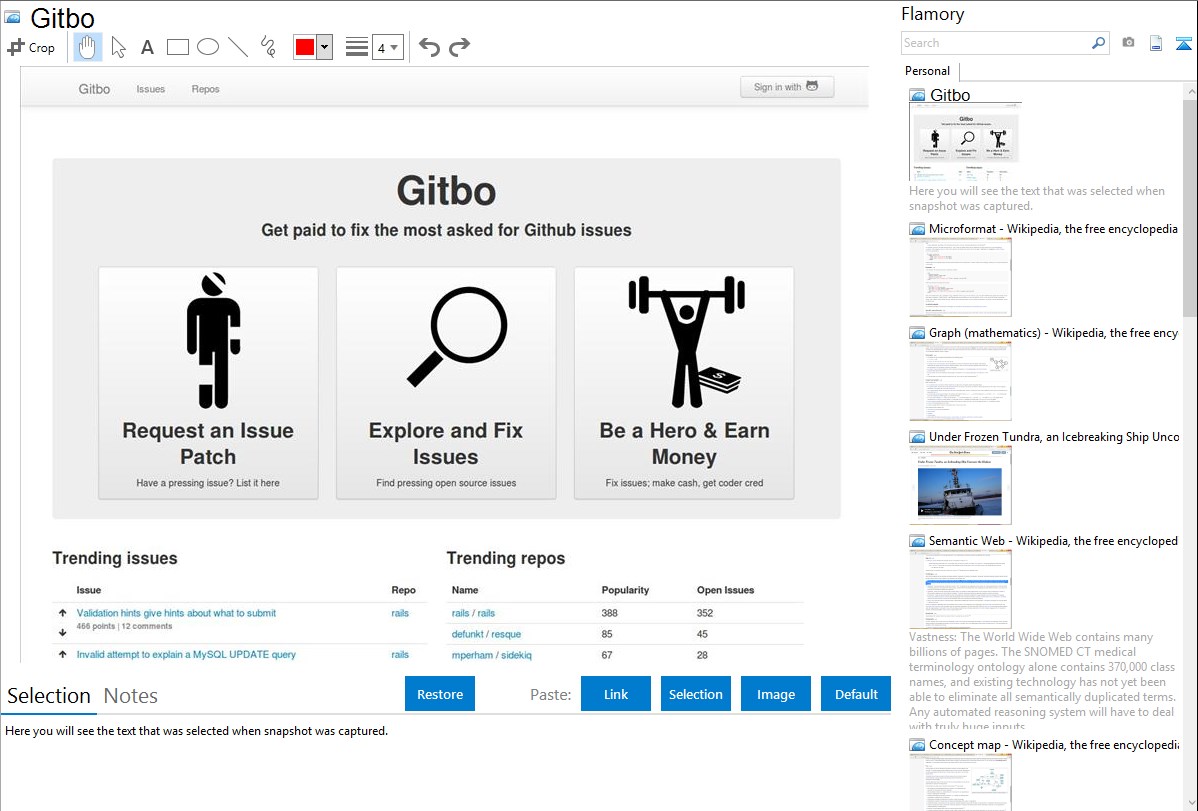
Task: Click the search magnifier icon
Action: pyautogui.click(x=1099, y=43)
